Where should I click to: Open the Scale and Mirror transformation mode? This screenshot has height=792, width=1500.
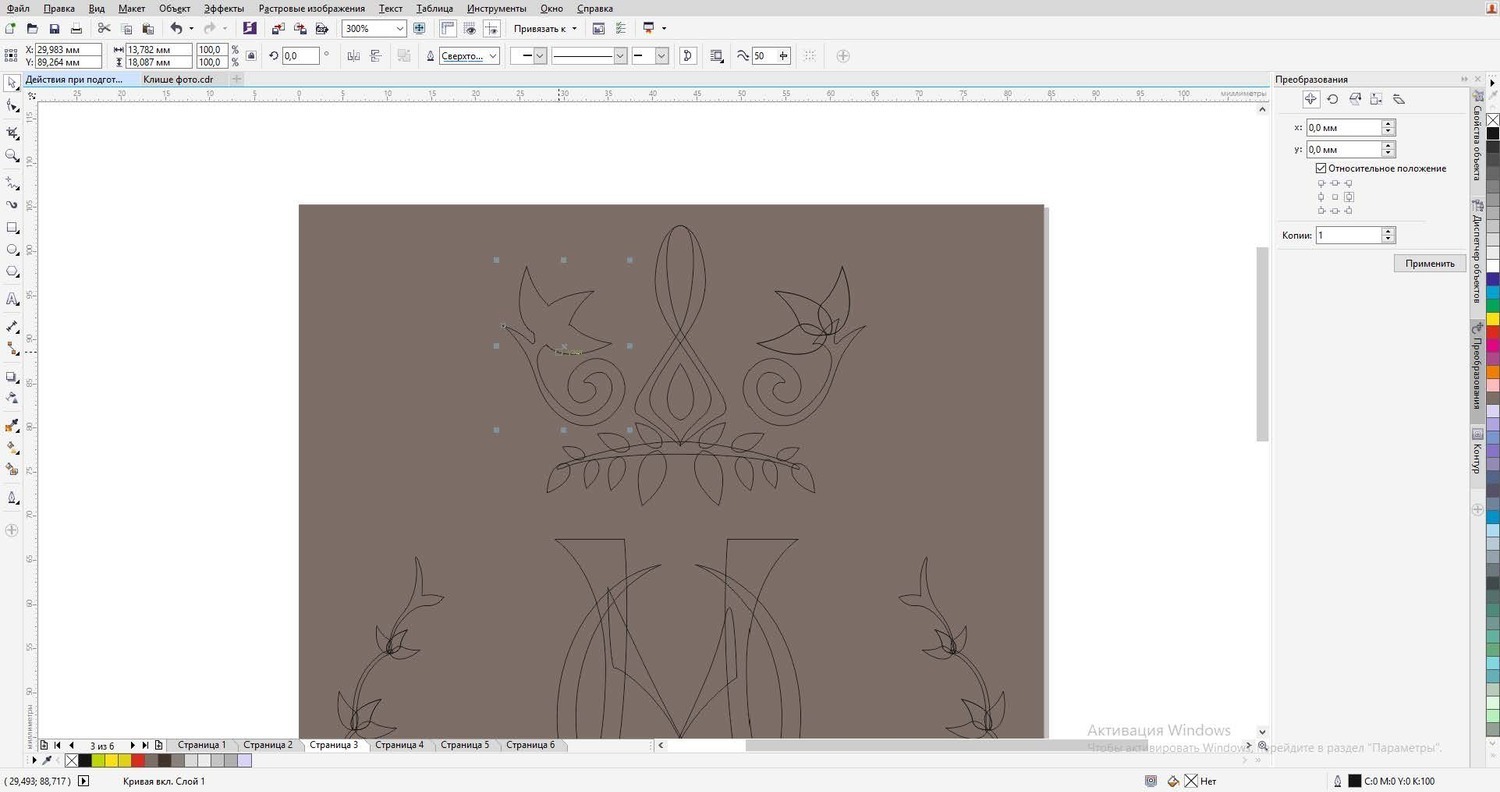[x=1355, y=99]
